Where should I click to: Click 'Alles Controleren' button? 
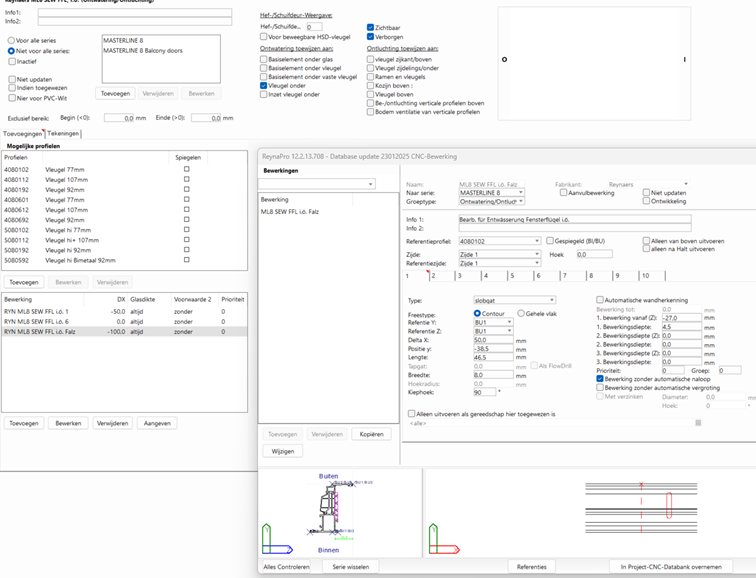[286, 567]
